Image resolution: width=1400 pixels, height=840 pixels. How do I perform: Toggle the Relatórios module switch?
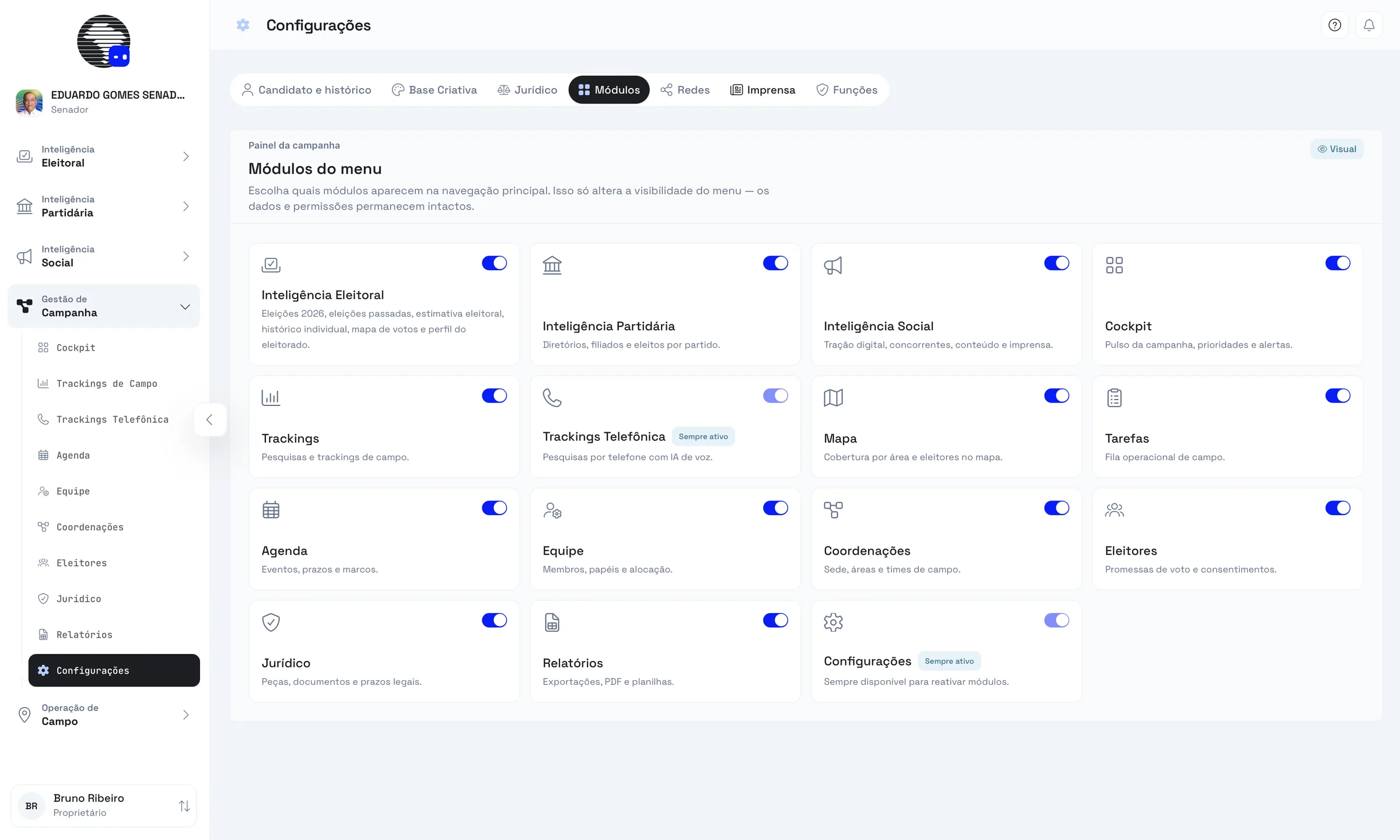pyautogui.click(x=775, y=620)
